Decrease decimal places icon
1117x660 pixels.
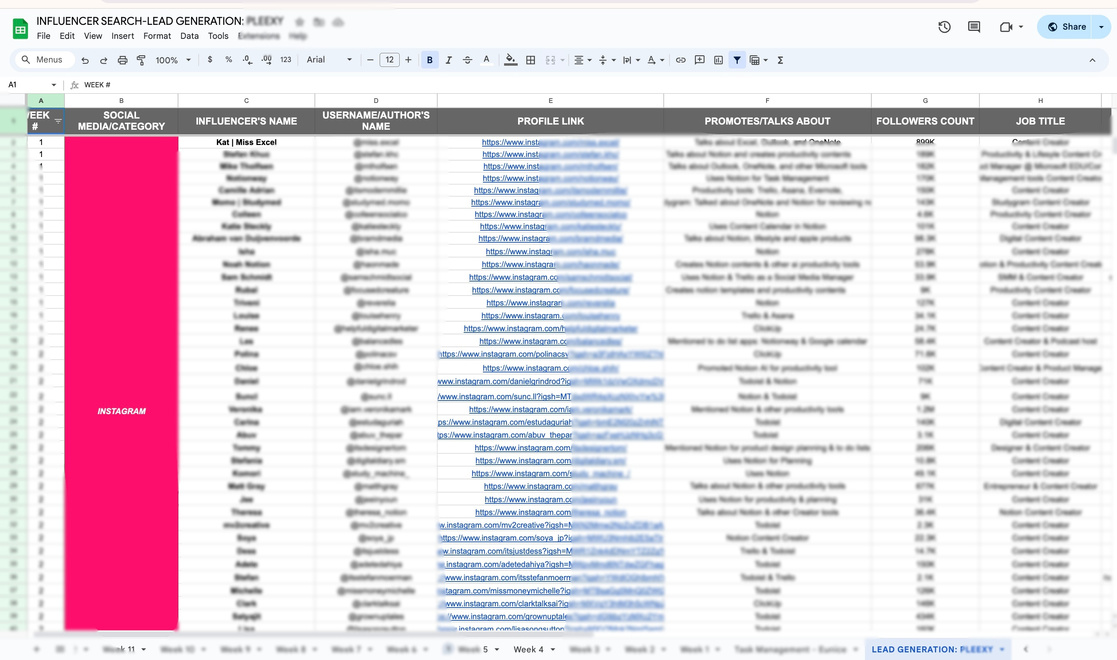[x=247, y=60]
